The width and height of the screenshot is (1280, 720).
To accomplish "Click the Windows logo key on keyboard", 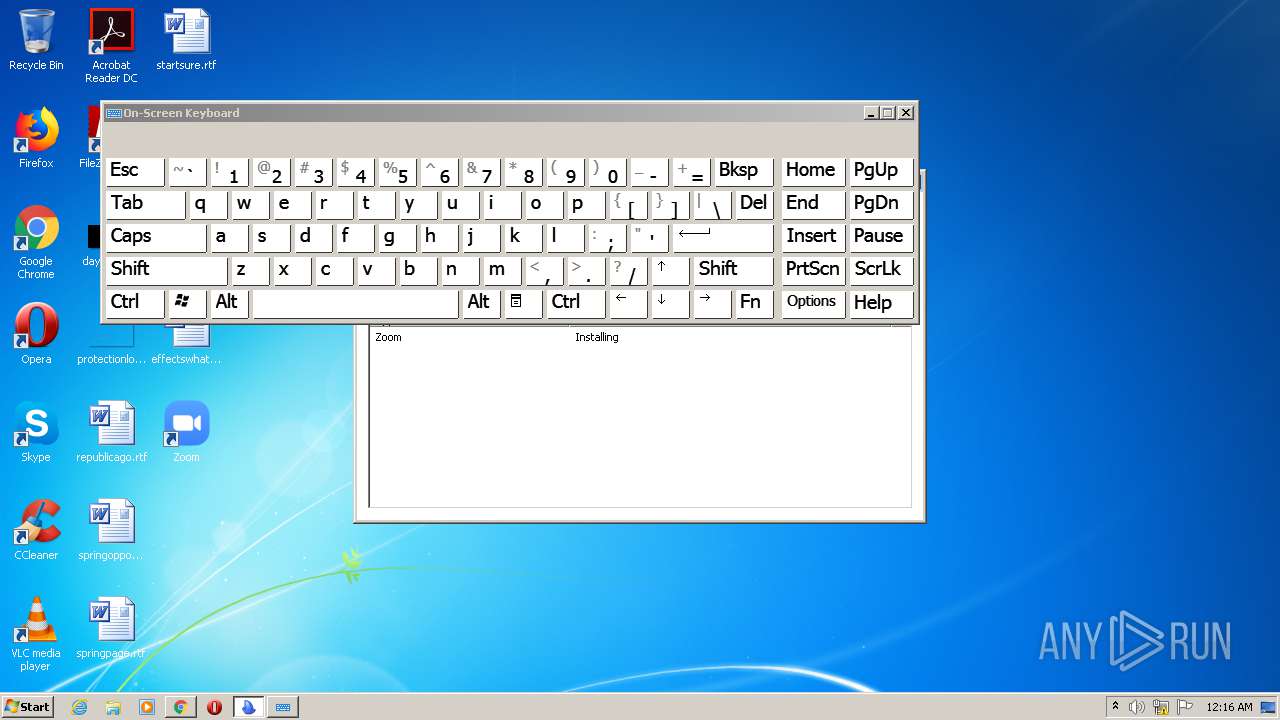I will [x=187, y=302].
